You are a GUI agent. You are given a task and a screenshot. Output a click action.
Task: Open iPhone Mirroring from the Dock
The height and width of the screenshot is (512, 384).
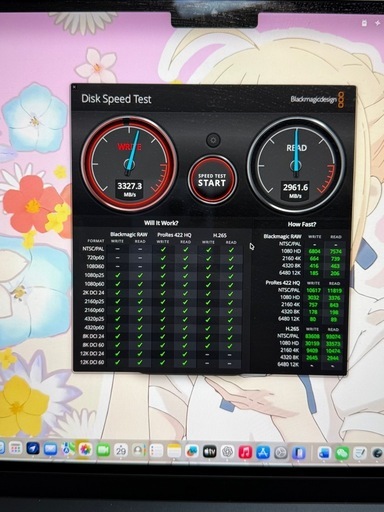coord(299,453)
